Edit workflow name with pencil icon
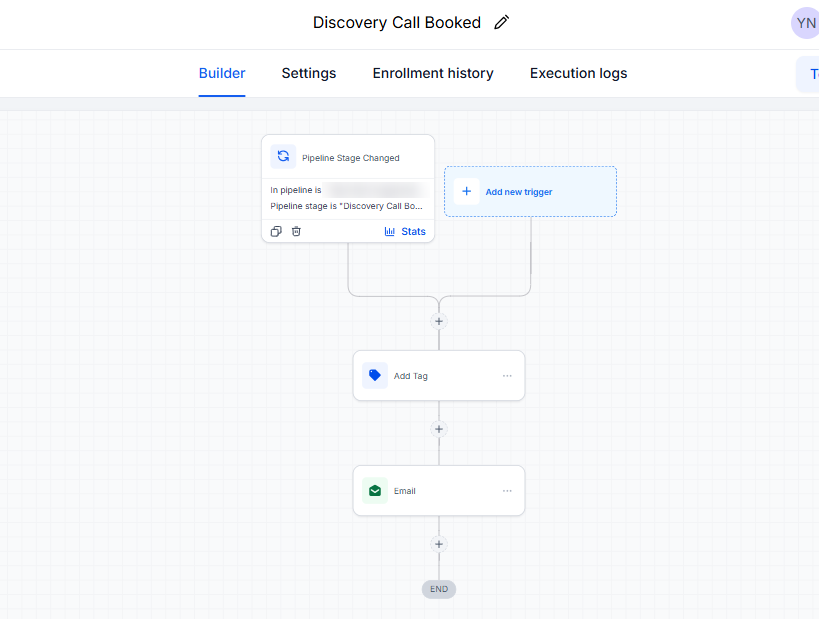 (x=501, y=22)
